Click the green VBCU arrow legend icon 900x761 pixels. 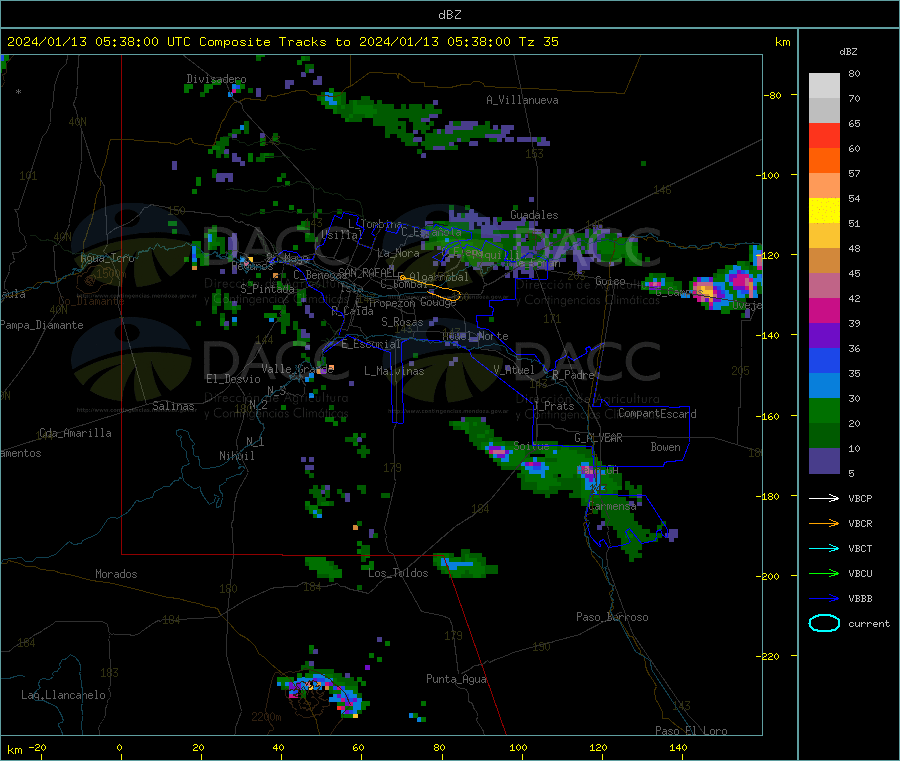pos(824,573)
